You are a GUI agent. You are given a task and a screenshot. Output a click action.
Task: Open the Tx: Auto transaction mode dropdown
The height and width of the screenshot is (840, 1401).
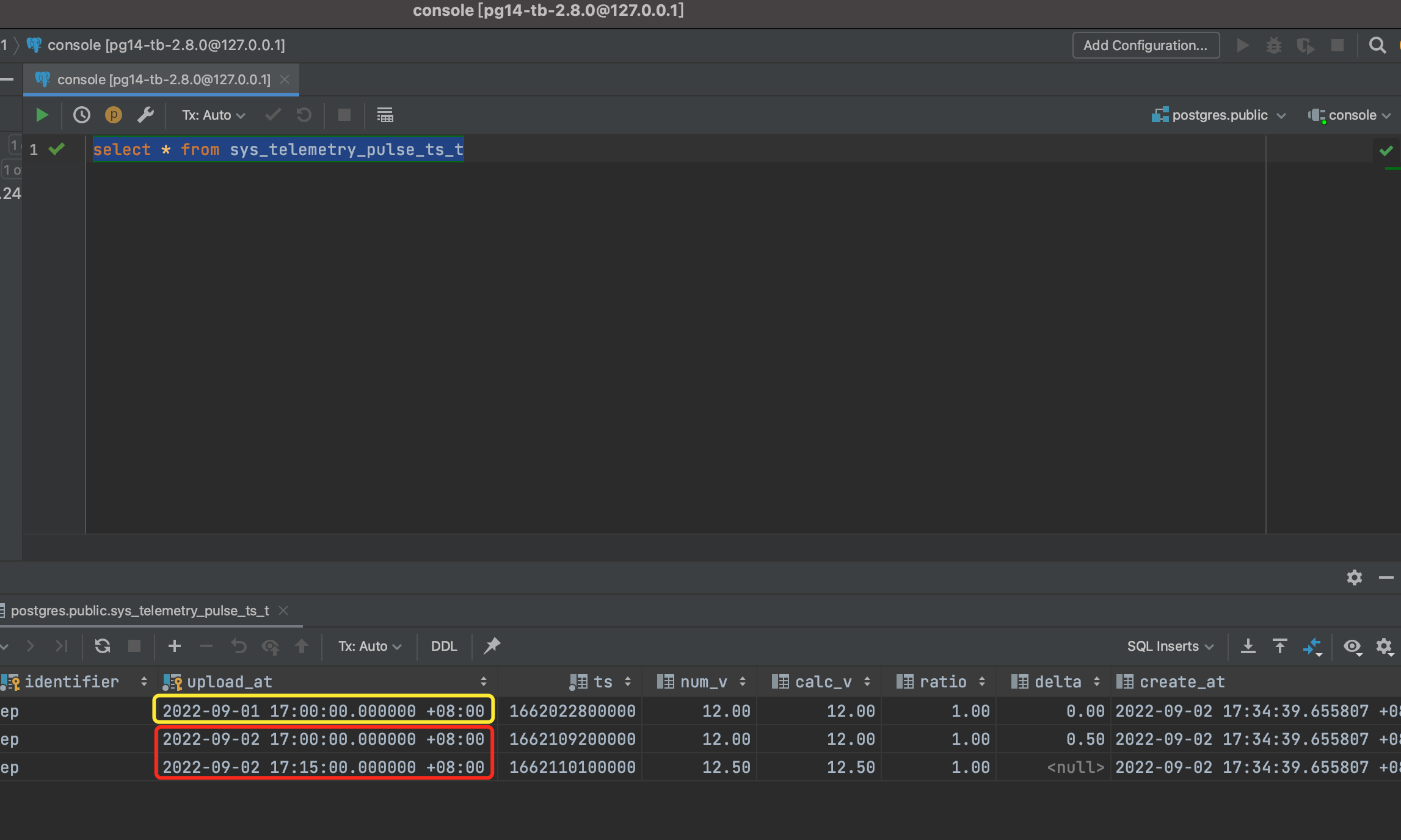tap(212, 115)
